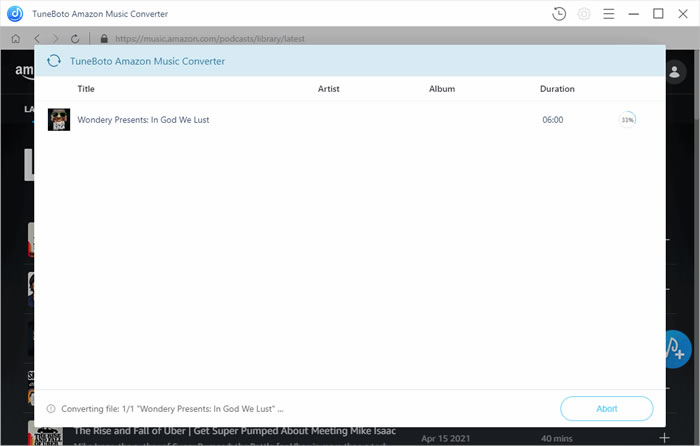Abort the conversion
Screen dimensions: 700x446
click(607, 408)
